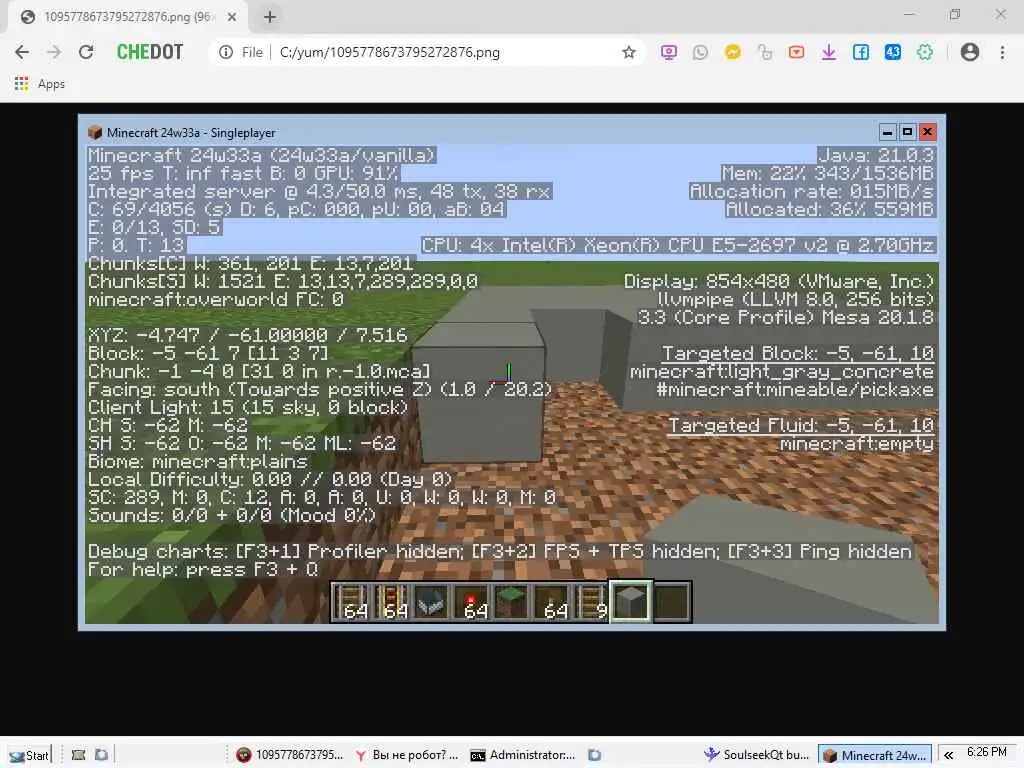Screen dimensions: 1024x768
Task: Click the 'For help: press F3 + Q' line
Action: (x=202, y=569)
